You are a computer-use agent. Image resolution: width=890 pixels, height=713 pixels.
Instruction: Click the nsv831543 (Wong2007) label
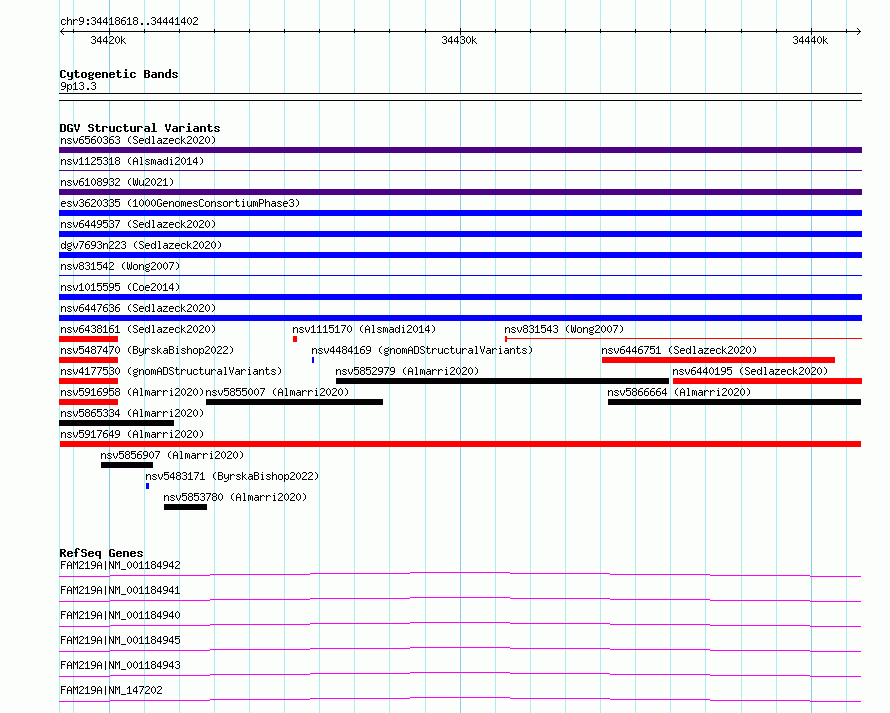564,329
